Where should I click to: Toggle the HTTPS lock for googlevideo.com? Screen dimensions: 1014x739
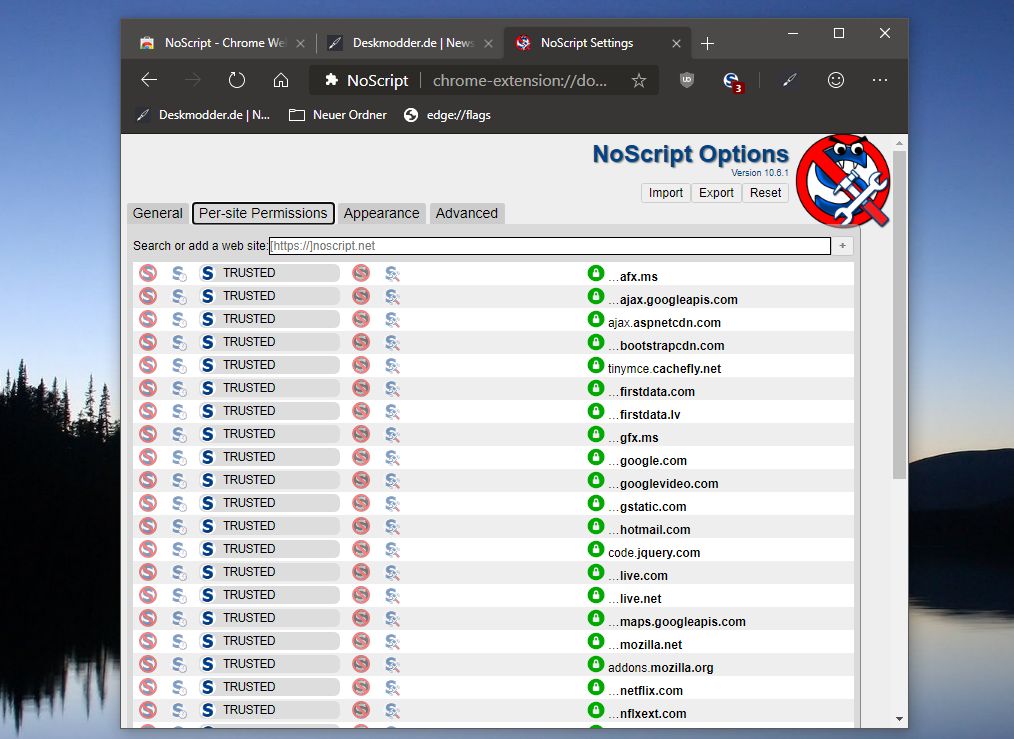click(x=596, y=480)
